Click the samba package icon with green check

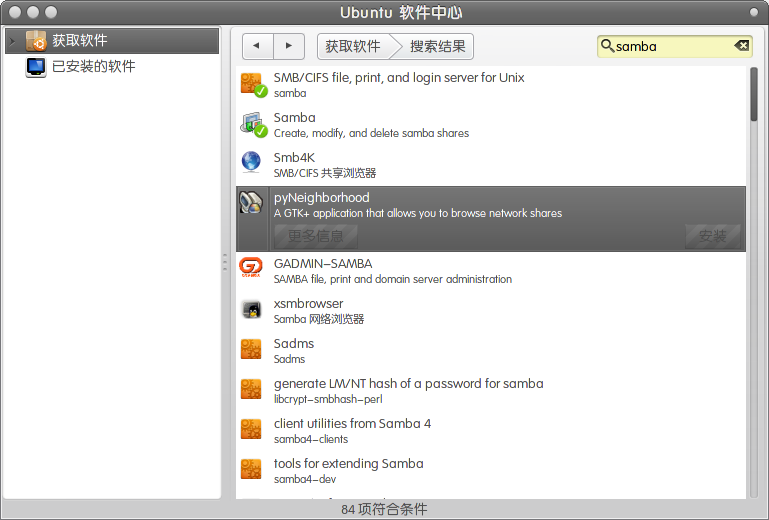tap(253, 85)
